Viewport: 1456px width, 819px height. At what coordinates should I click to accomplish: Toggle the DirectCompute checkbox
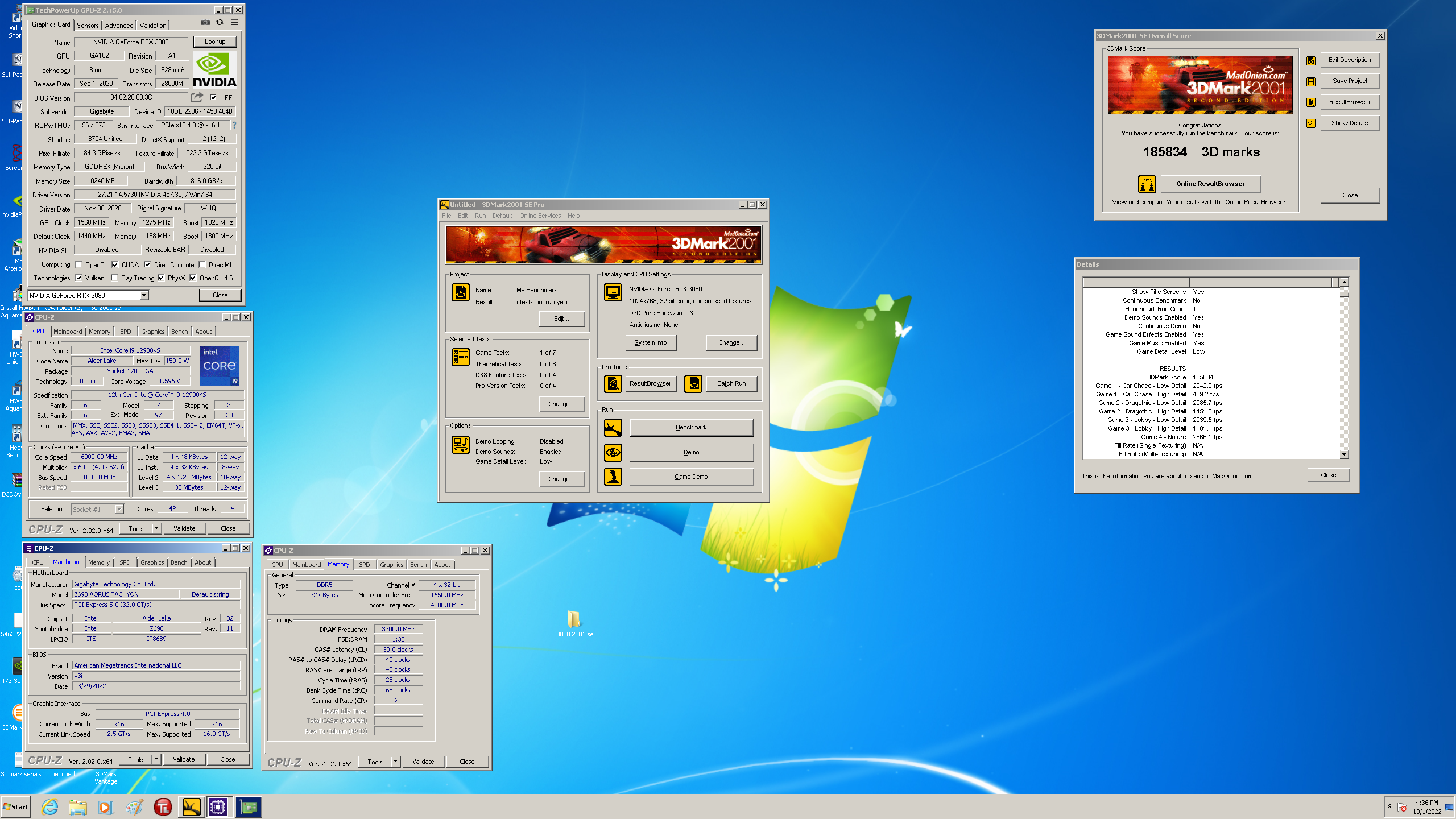(147, 264)
